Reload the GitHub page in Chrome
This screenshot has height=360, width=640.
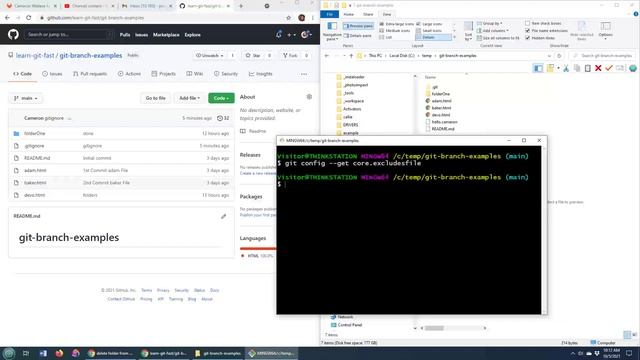point(29,18)
